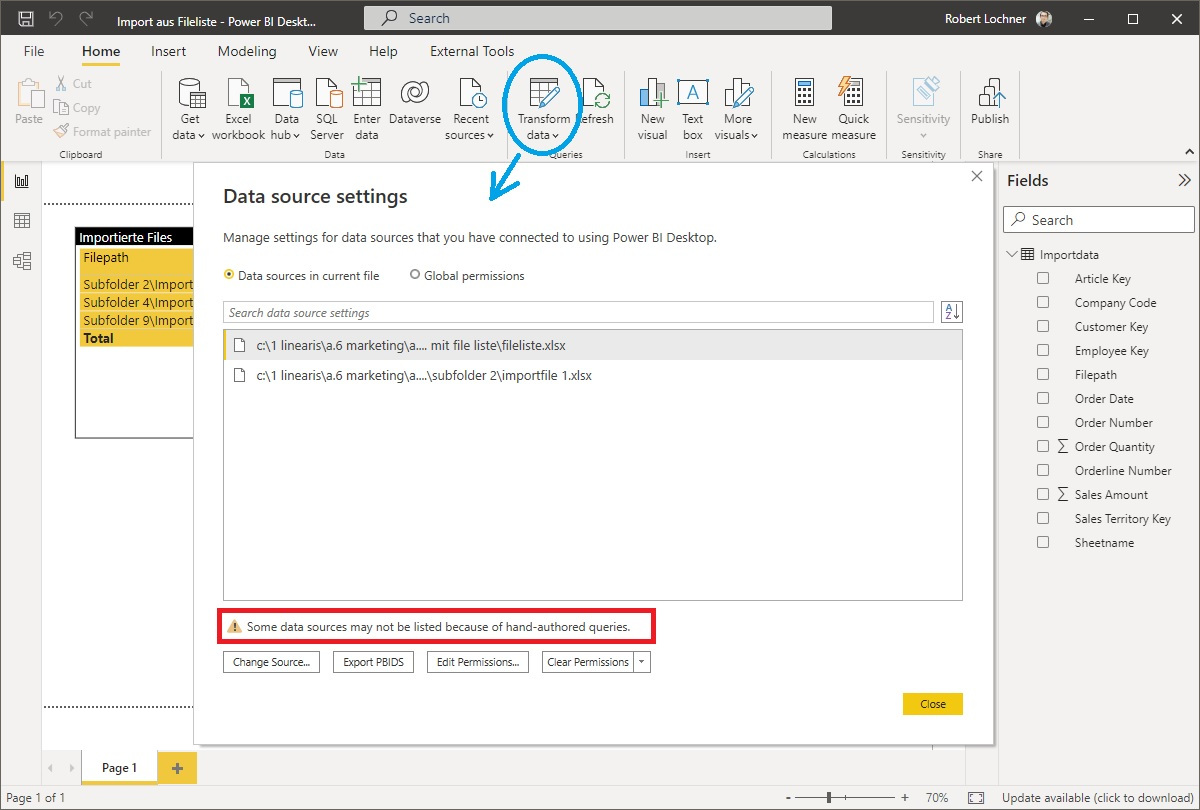Check the Filepath field checkbox
This screenshot has height=810, width=1200.
(x=1043, y=374)
